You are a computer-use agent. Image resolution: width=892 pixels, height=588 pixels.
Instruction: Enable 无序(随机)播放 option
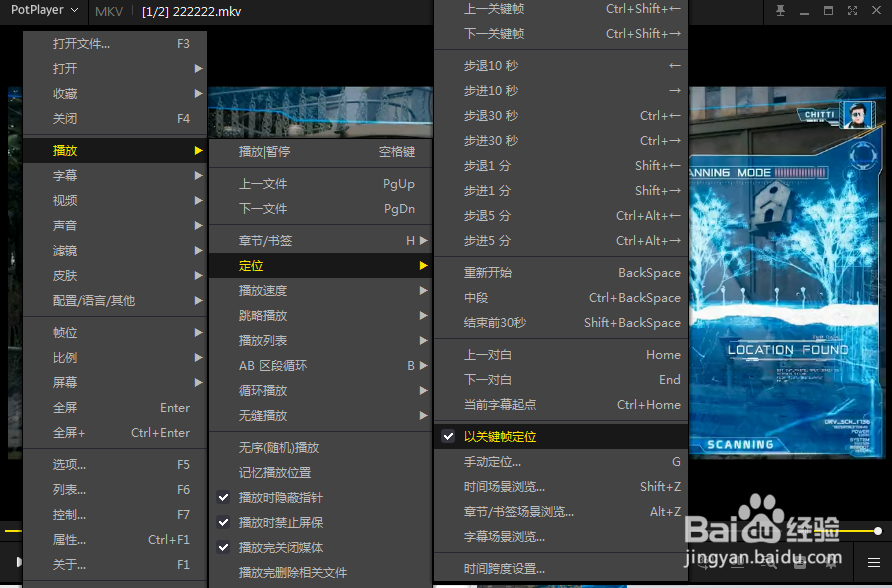321,448
